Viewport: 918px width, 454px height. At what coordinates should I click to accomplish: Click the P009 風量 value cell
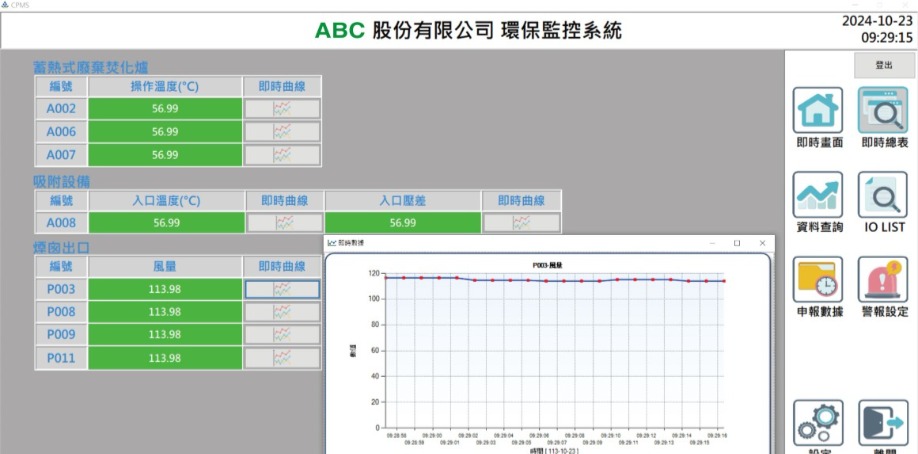pos(165,334)
